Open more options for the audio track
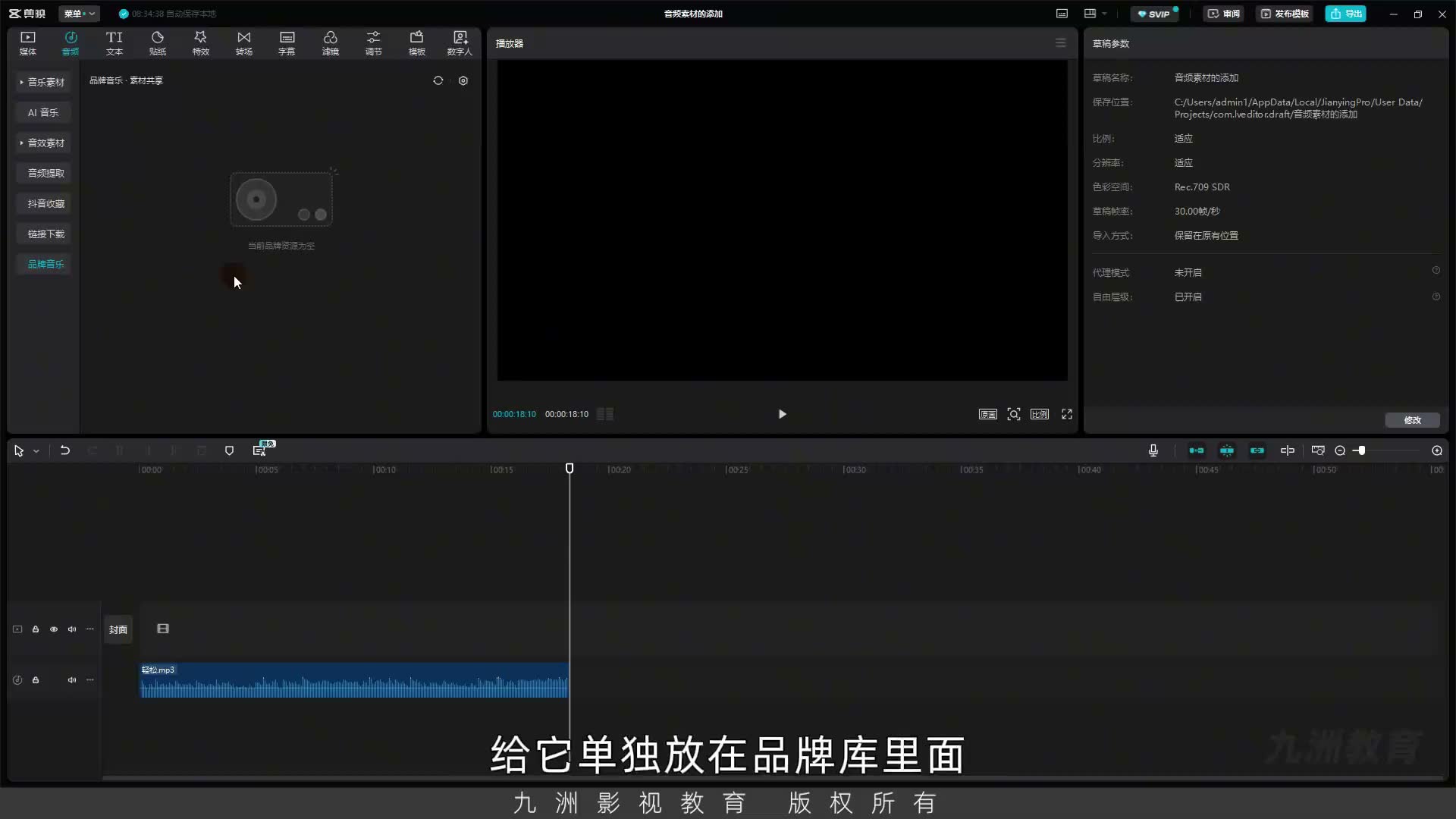Screen dimensions: 1456x819 click(90, 680)
